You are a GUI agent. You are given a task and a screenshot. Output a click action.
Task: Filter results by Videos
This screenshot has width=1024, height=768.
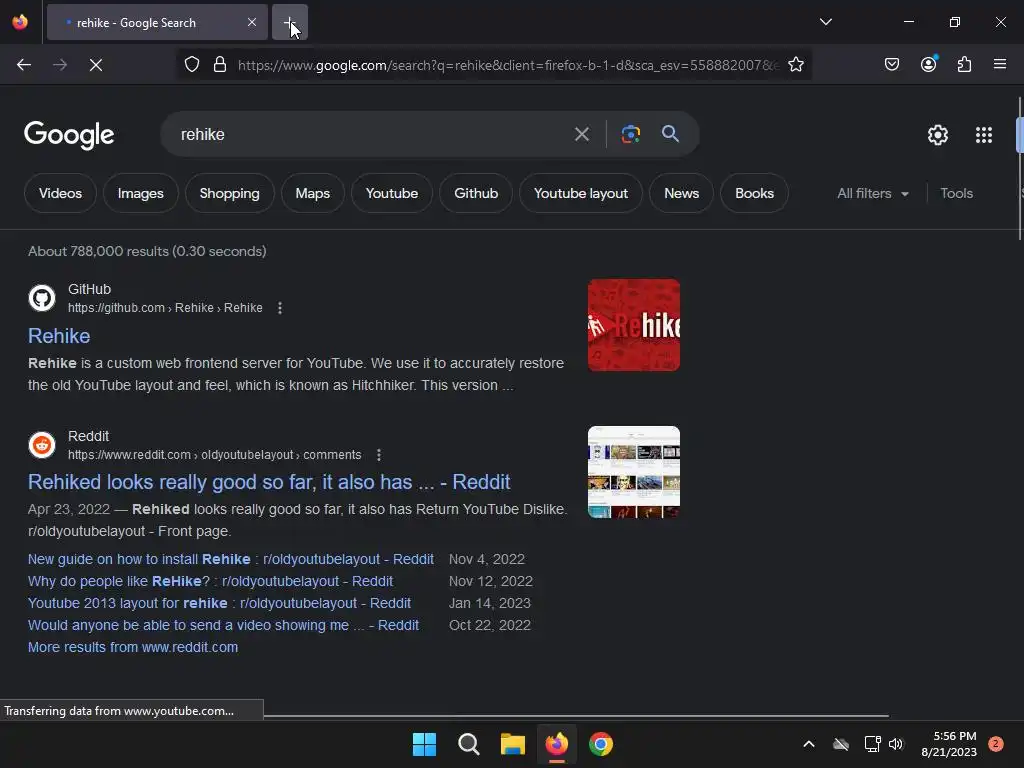coord(60,193)
